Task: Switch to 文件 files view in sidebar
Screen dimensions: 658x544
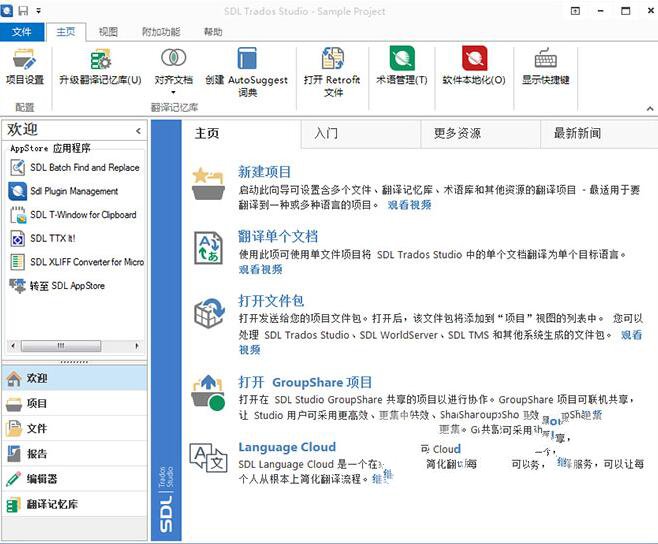Action: (x=75, y=429)
